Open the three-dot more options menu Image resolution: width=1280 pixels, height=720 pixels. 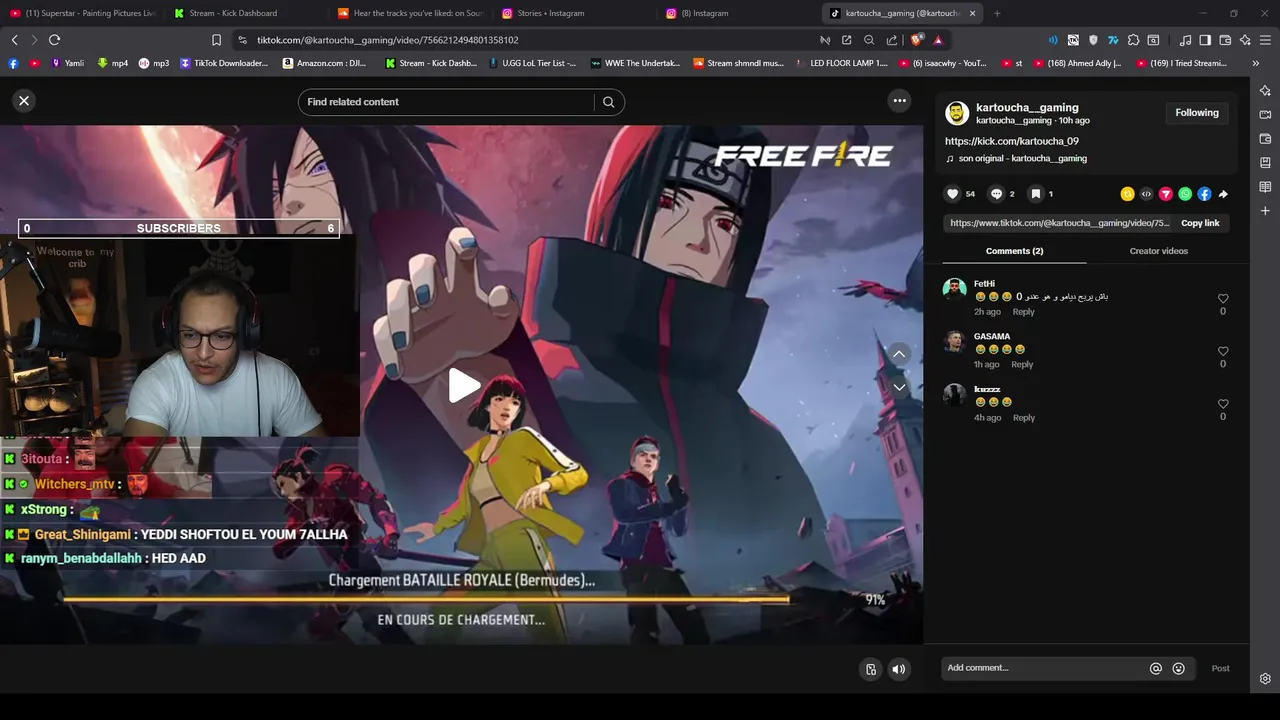click(899, 100)
